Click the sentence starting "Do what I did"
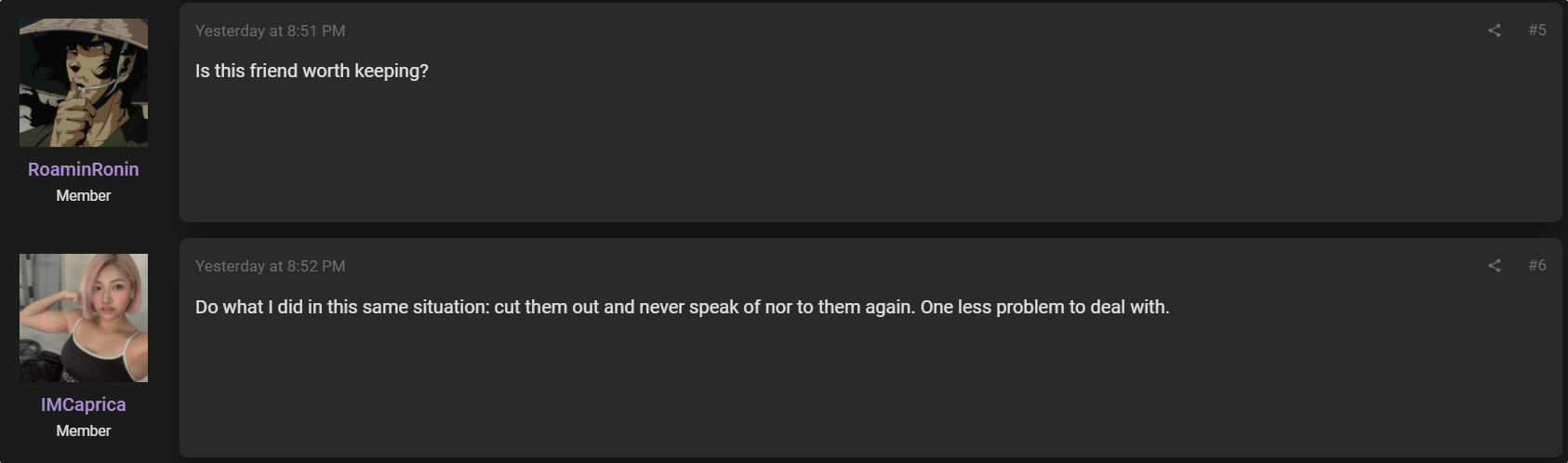Screen dimensions: 1568x463 (x=555, y=307)
